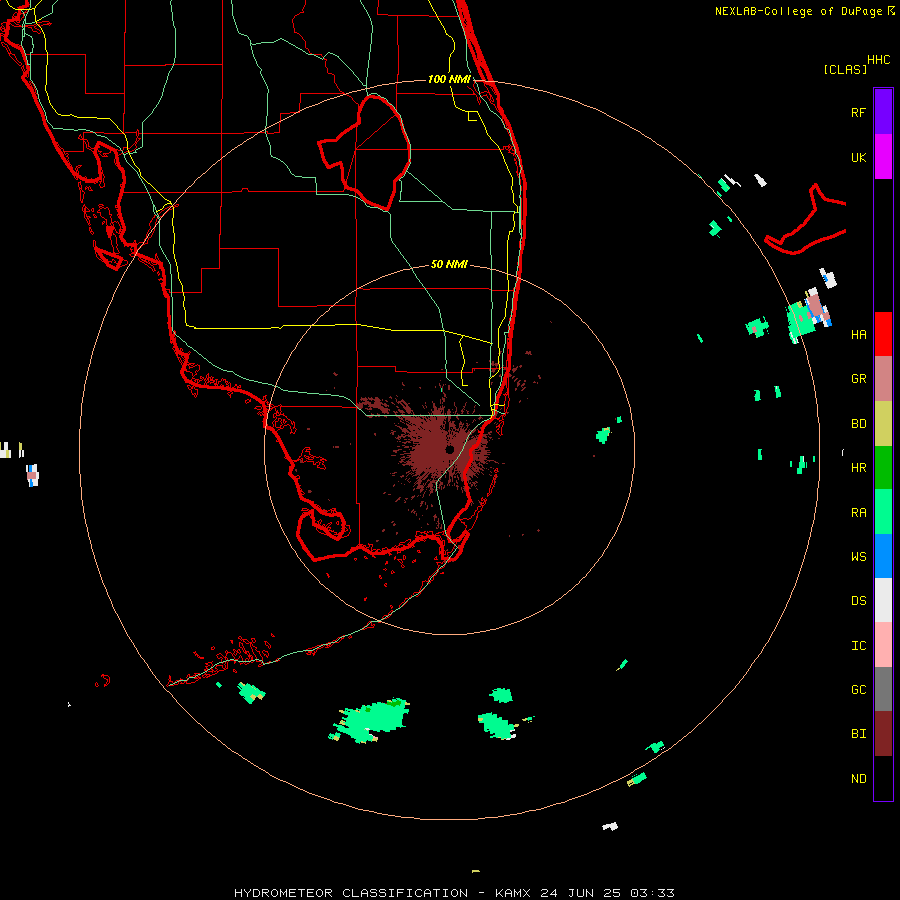Click the IC legend label
The height and width of the screenshot is (900, 900).
858,645
